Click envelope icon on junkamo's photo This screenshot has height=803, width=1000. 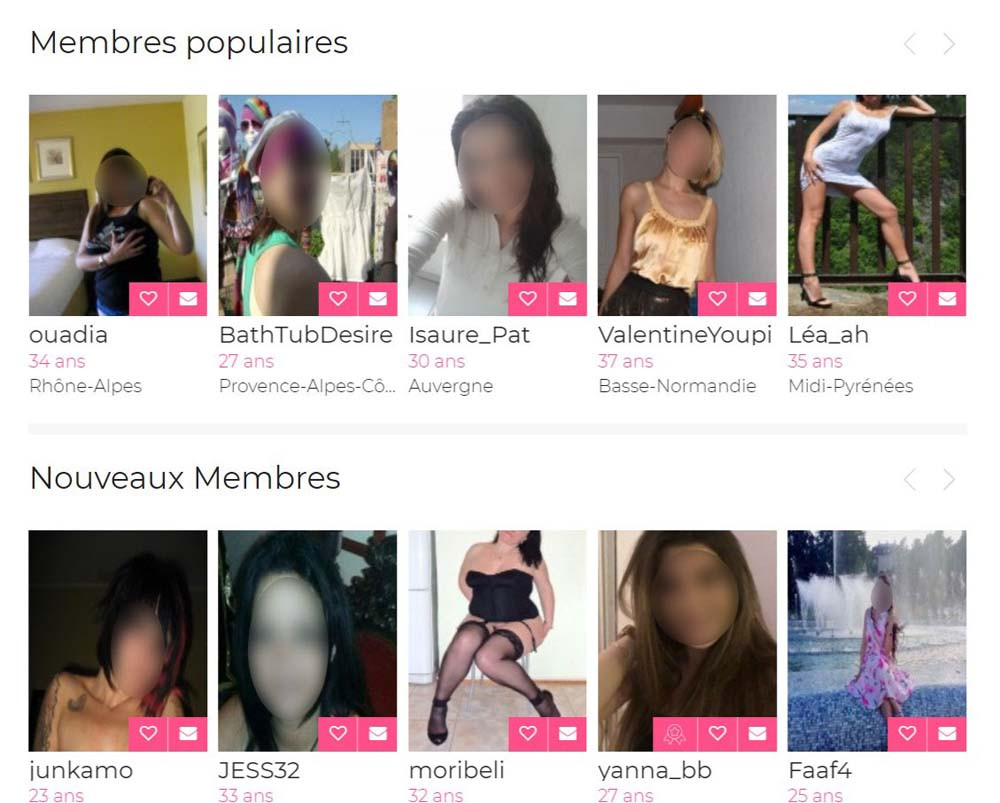point(188,734)
